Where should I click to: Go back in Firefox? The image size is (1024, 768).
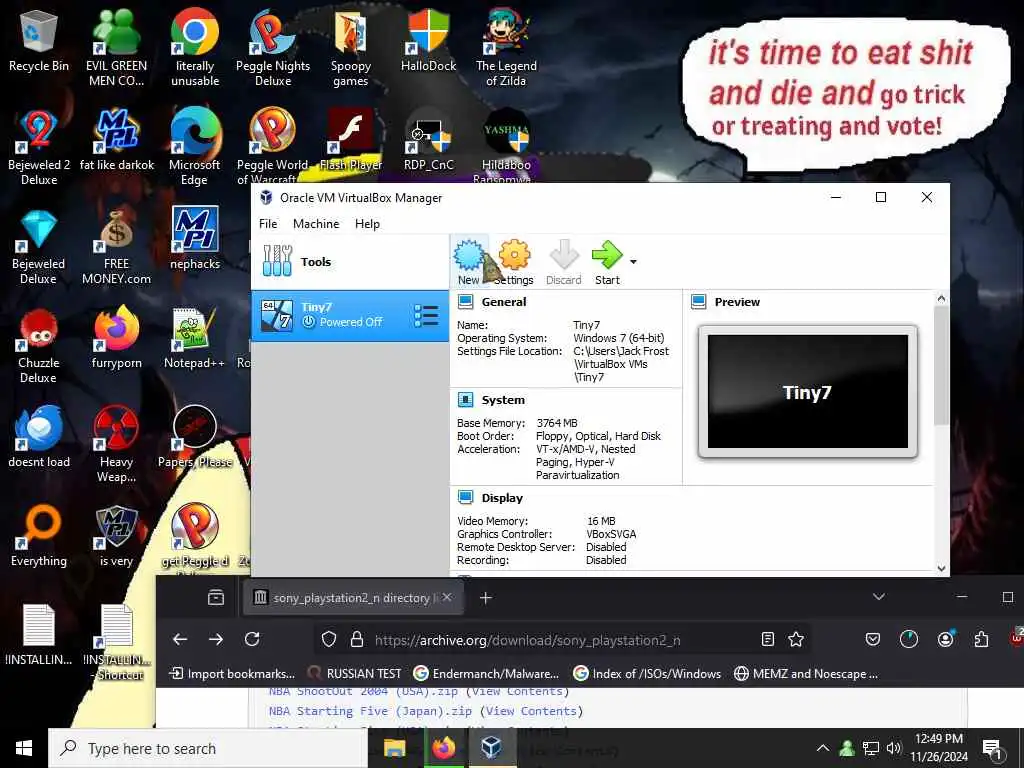pyautogui.click(x=180, y=639)
